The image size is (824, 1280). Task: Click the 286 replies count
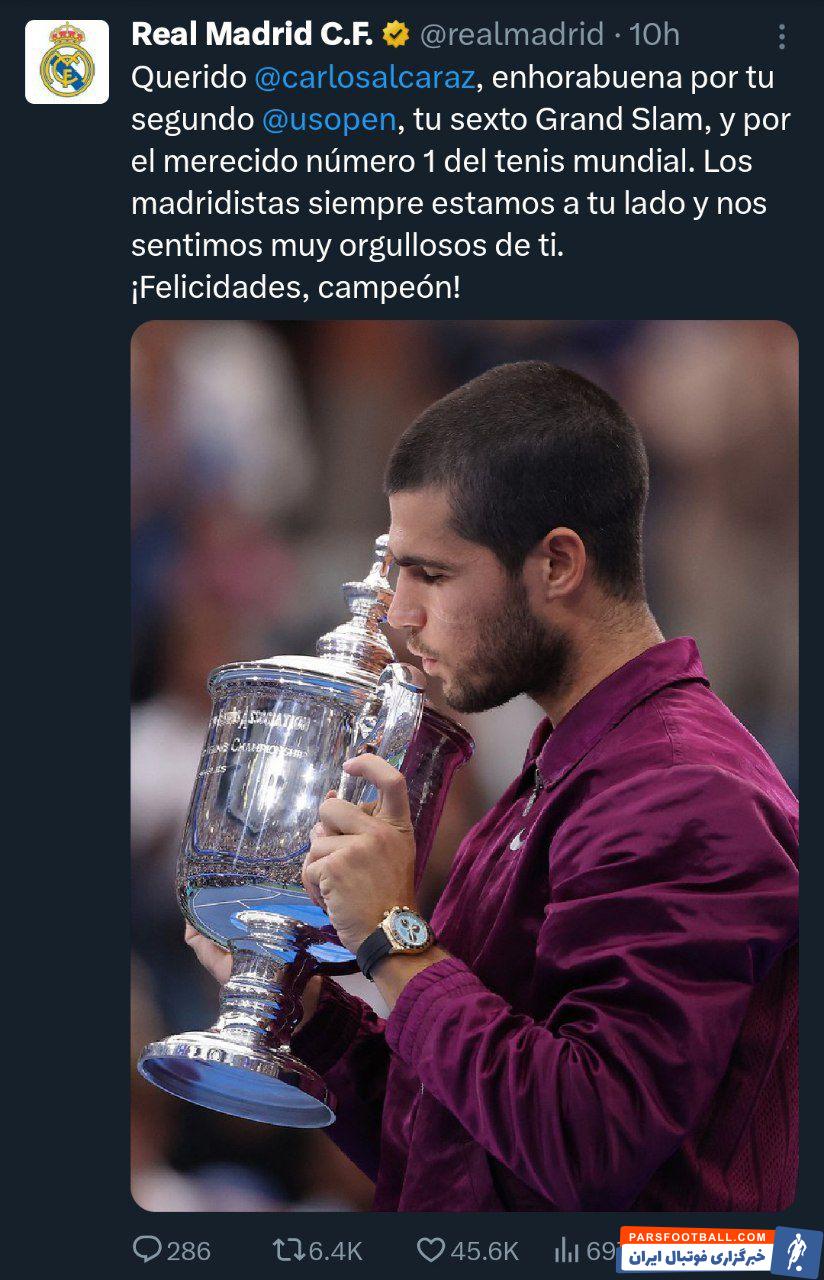tap(189, 1250)
